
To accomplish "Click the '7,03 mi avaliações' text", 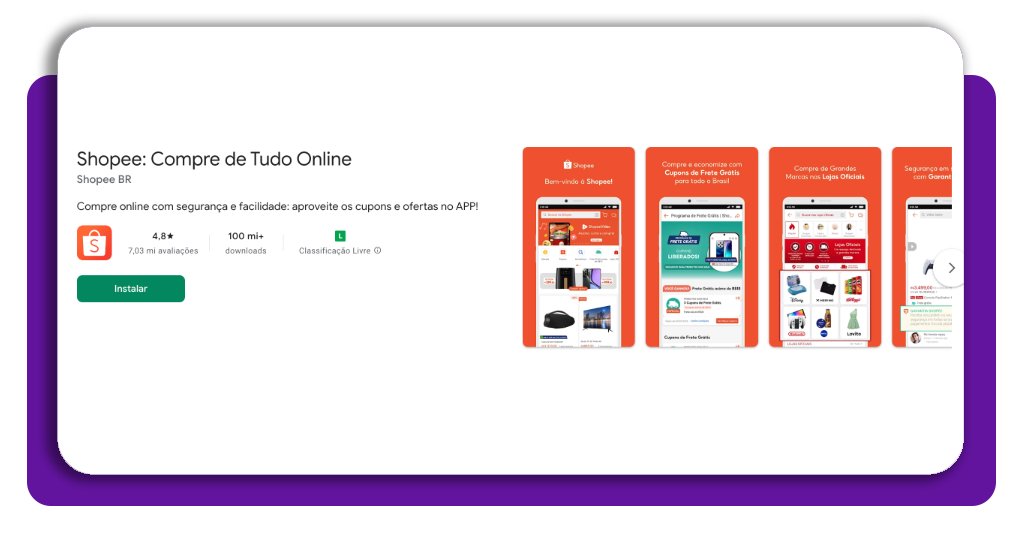I will click(x=163, y=251).
